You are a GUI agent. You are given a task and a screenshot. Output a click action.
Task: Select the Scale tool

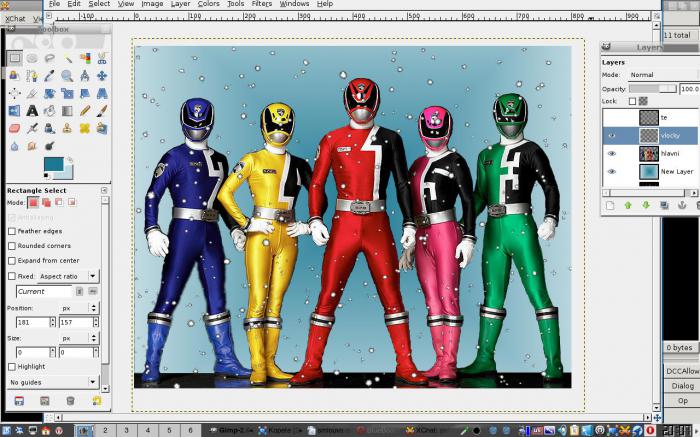tap(67, 93)
